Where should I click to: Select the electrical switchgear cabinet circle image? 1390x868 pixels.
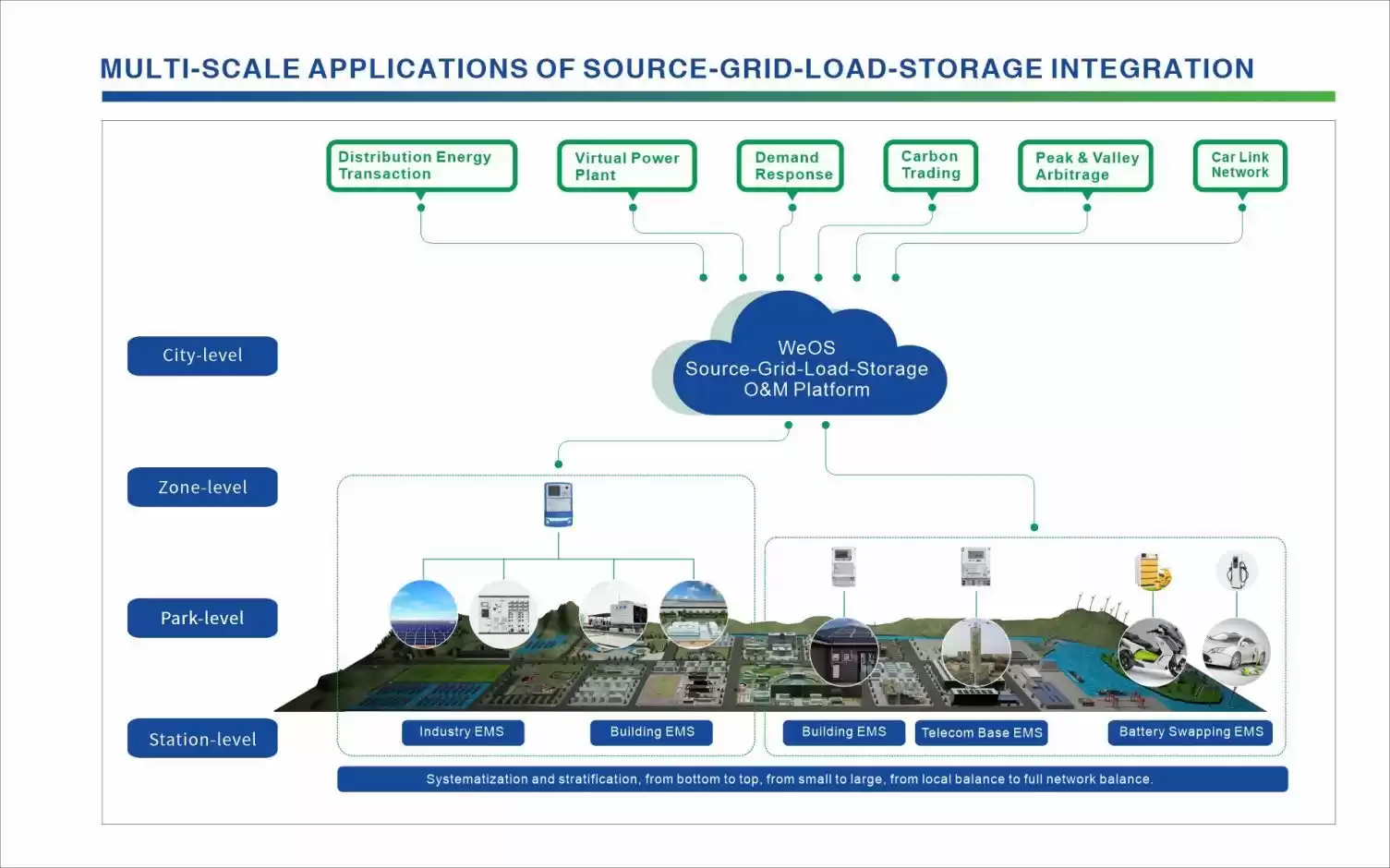tap(503, 614)
